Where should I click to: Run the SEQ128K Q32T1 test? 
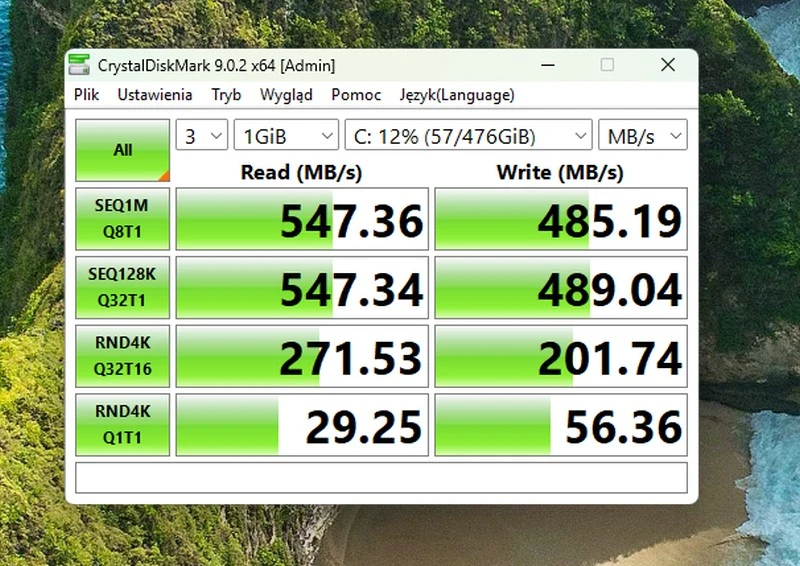pyautogui.click(x=122, y=287)
